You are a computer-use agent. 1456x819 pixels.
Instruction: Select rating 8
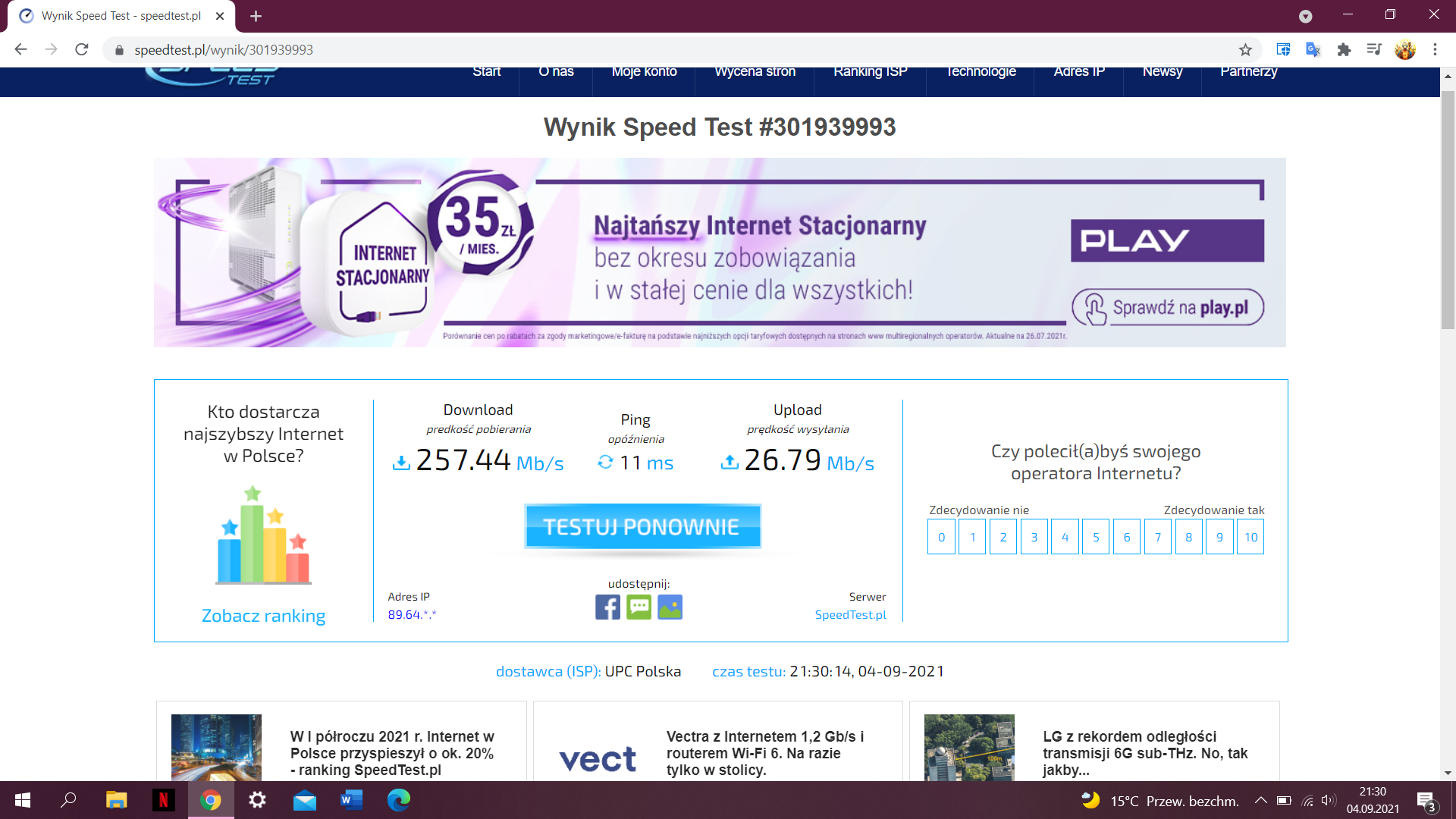click(1189, 537)
